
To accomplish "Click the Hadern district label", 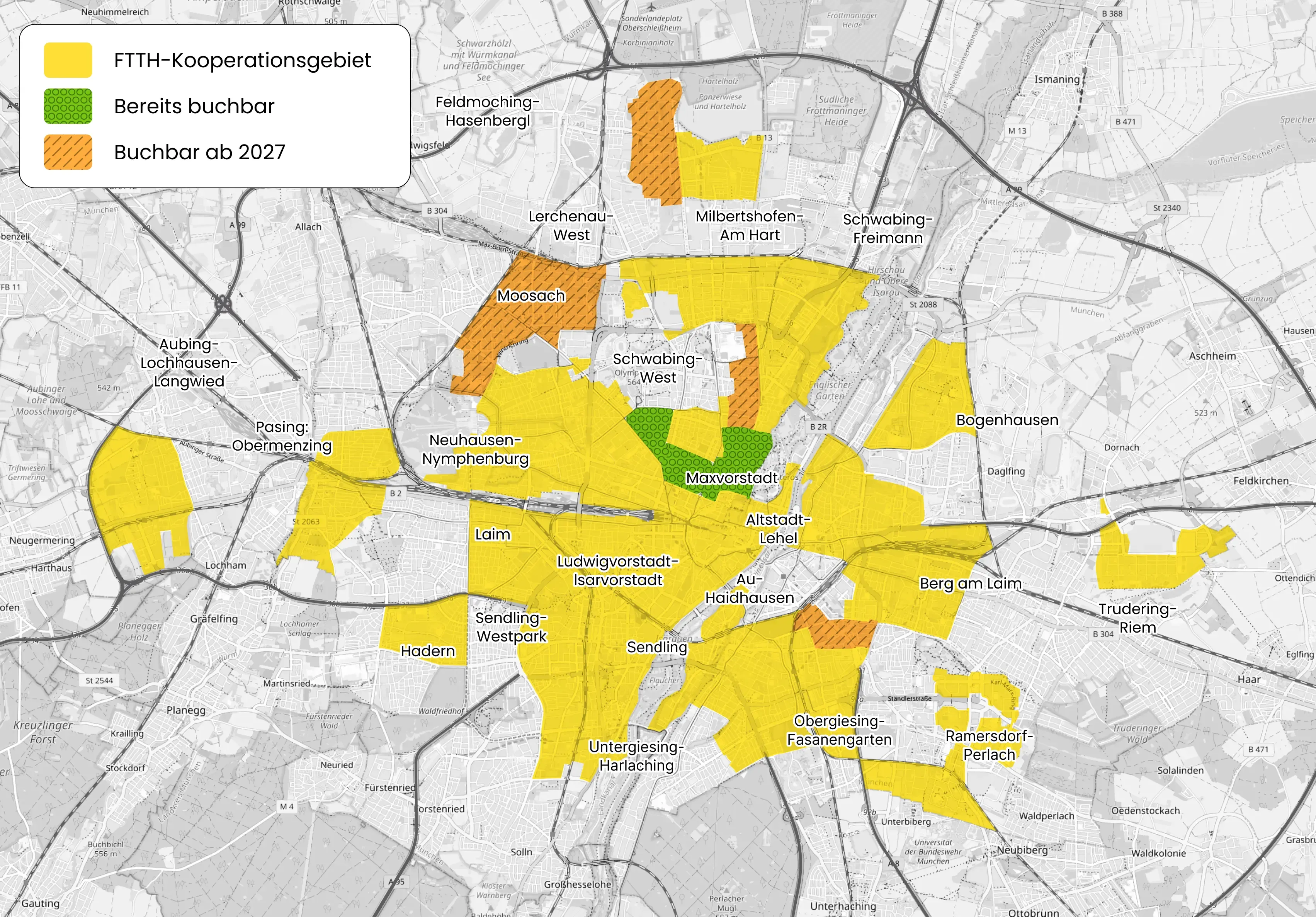I will coord(428,651).
